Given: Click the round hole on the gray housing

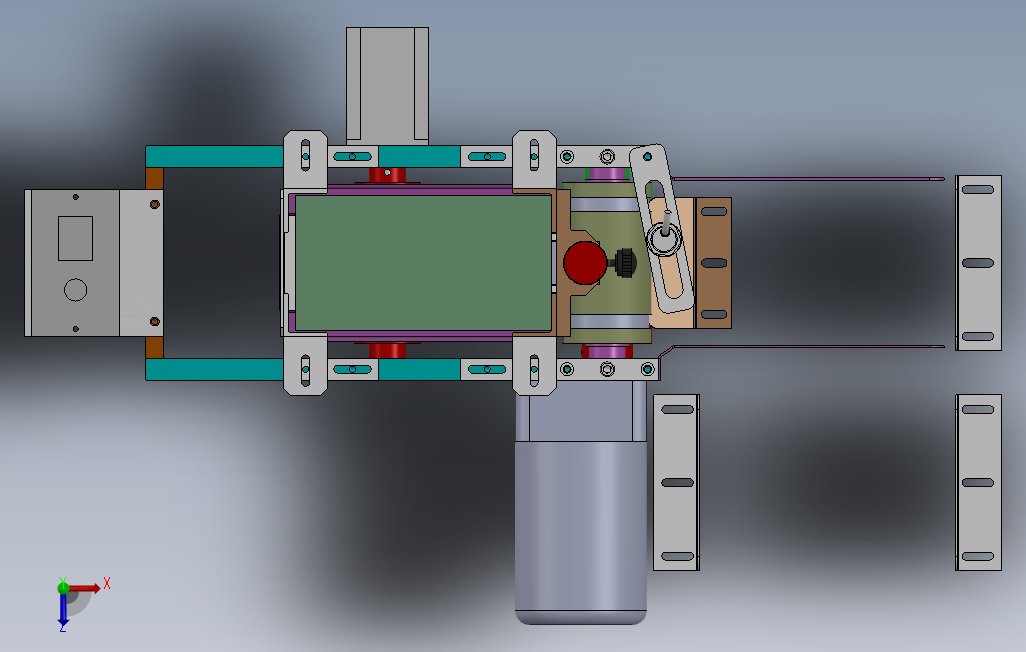Looking at the screenshot, I should (x=75, y=289).
